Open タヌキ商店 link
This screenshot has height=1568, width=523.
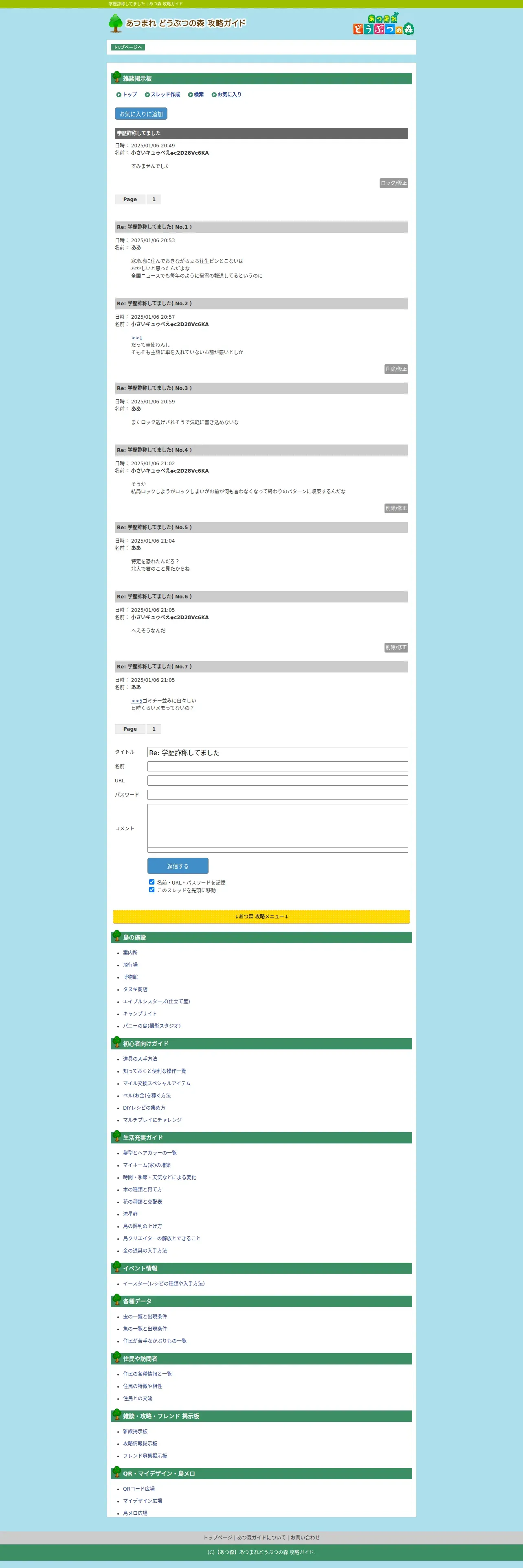point(135,990)
